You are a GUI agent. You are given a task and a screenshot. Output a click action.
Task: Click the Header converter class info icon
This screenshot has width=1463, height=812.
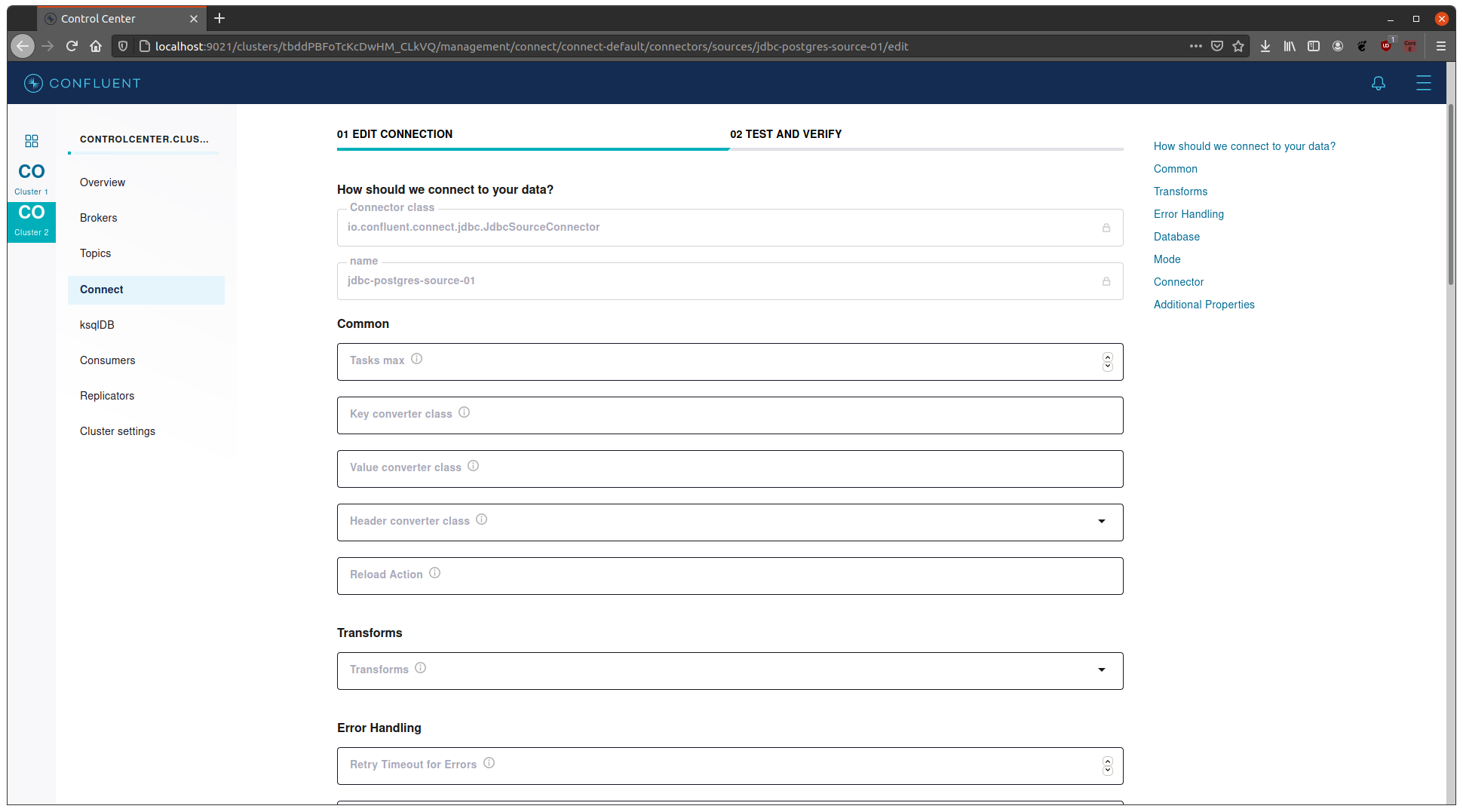point(482,519)
